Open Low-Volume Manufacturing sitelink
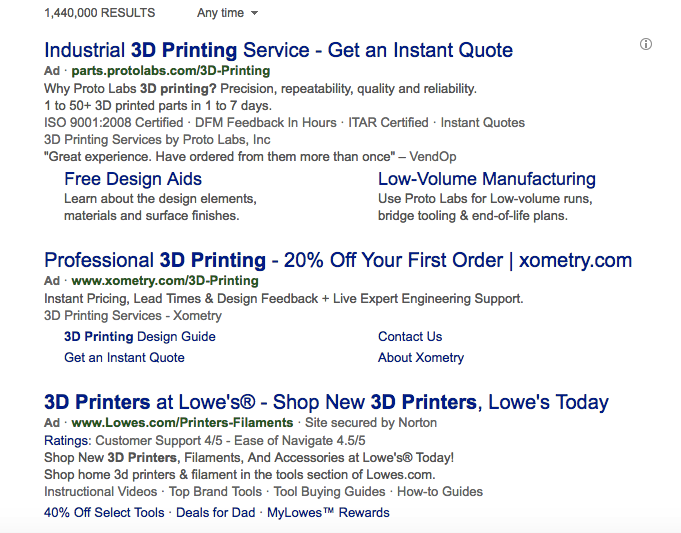The image size is (681, 533). tap(486, 179)
